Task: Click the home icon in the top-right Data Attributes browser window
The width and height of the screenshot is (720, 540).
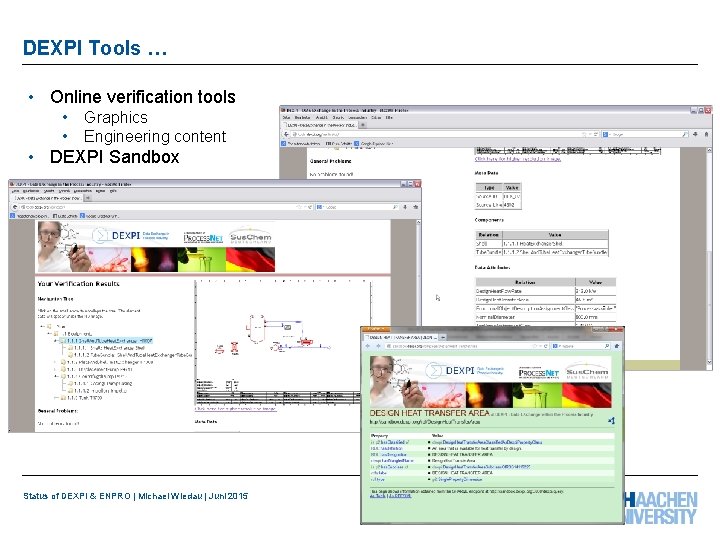Action: (706, 134)
